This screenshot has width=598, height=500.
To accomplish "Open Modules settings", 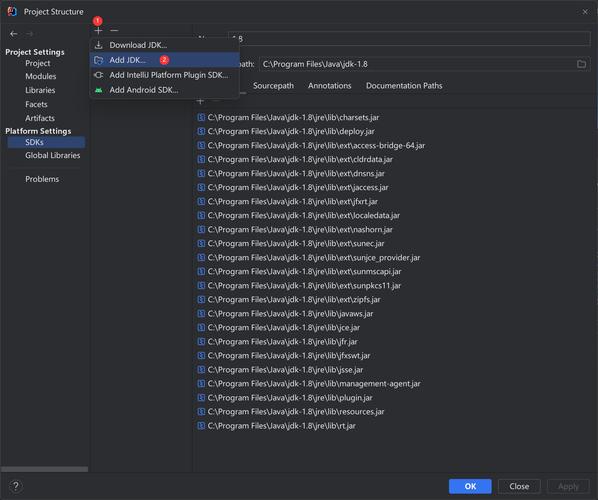I will 40,76.
